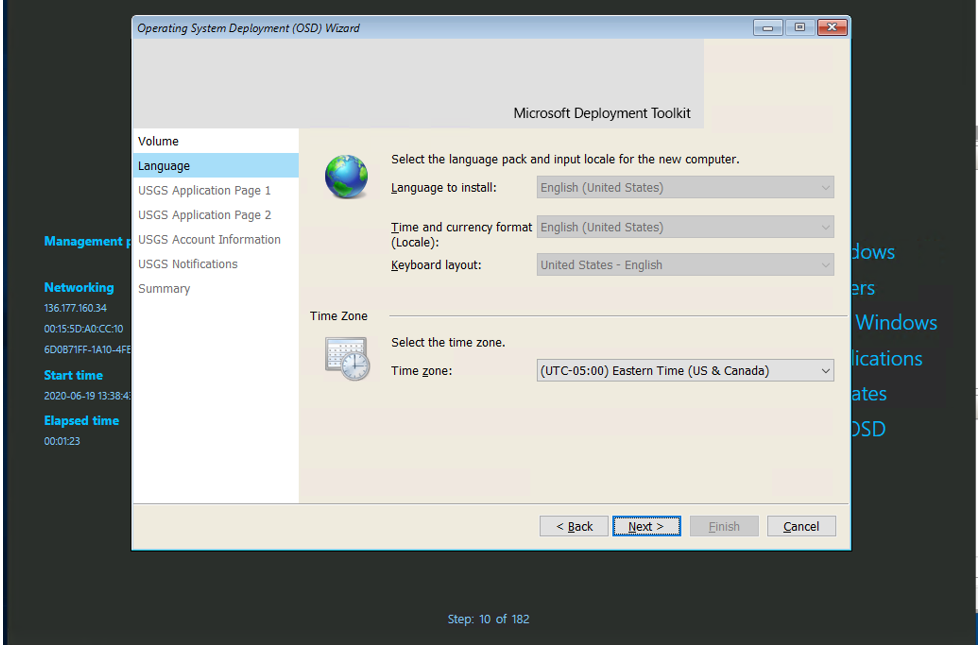Click MAC address 00:15:5D:A0:CC:10
The height and width of the screenshot is (646, 978).
pos(84,329)
